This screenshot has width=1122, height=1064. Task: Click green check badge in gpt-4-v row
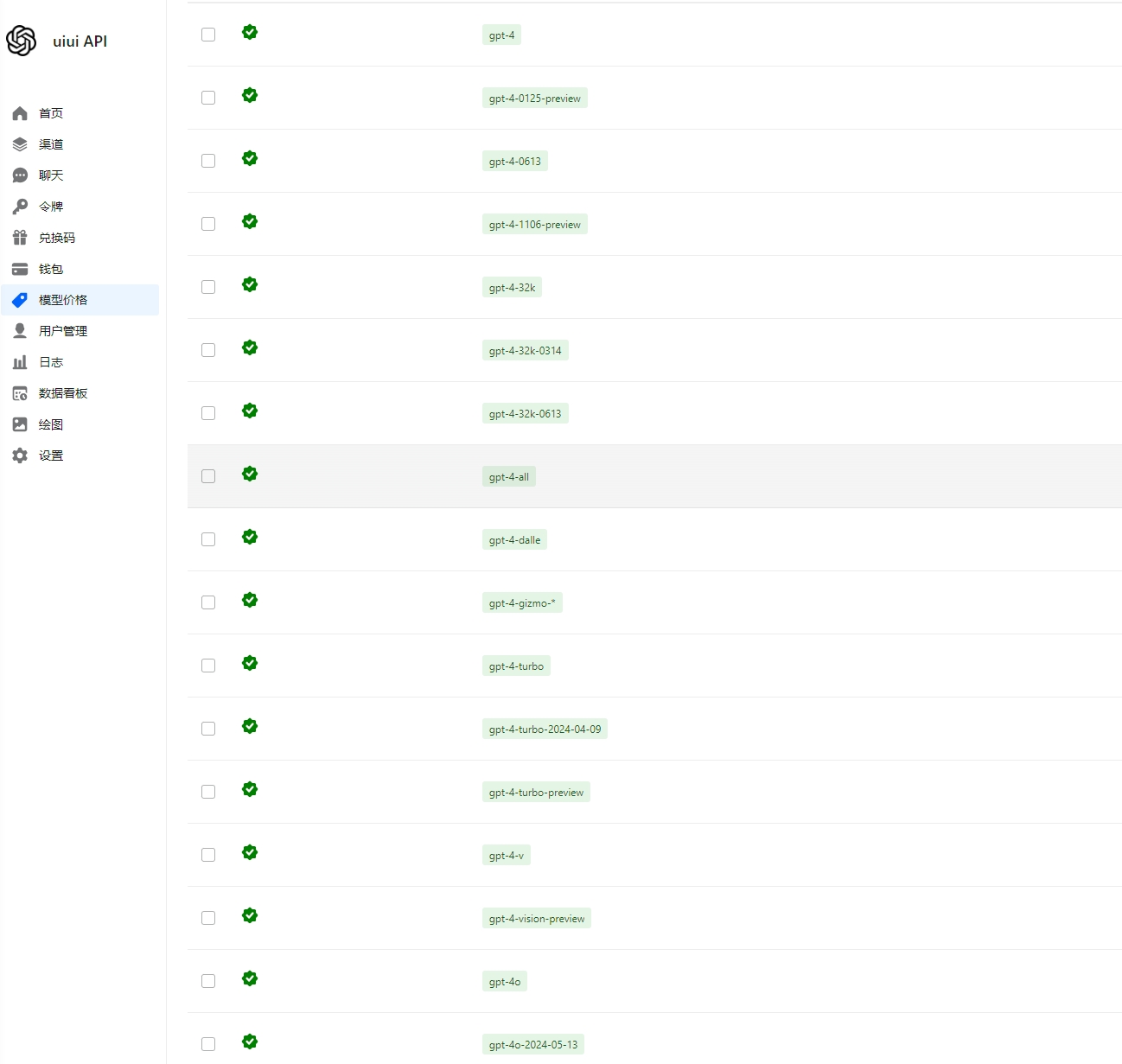(x=250, y=852)
